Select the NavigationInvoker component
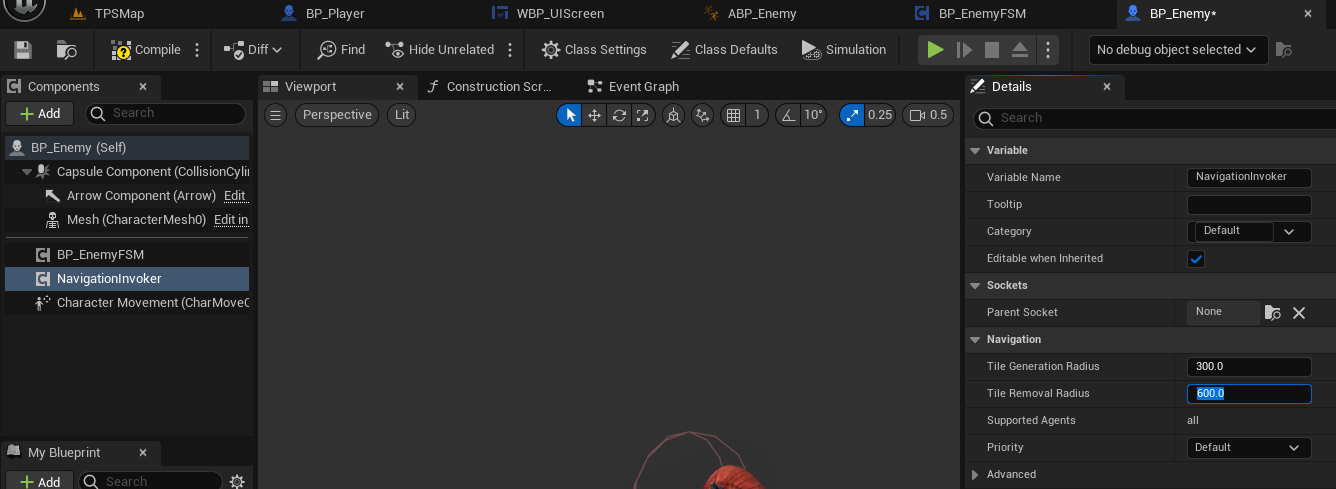 [x=127, y=279]
